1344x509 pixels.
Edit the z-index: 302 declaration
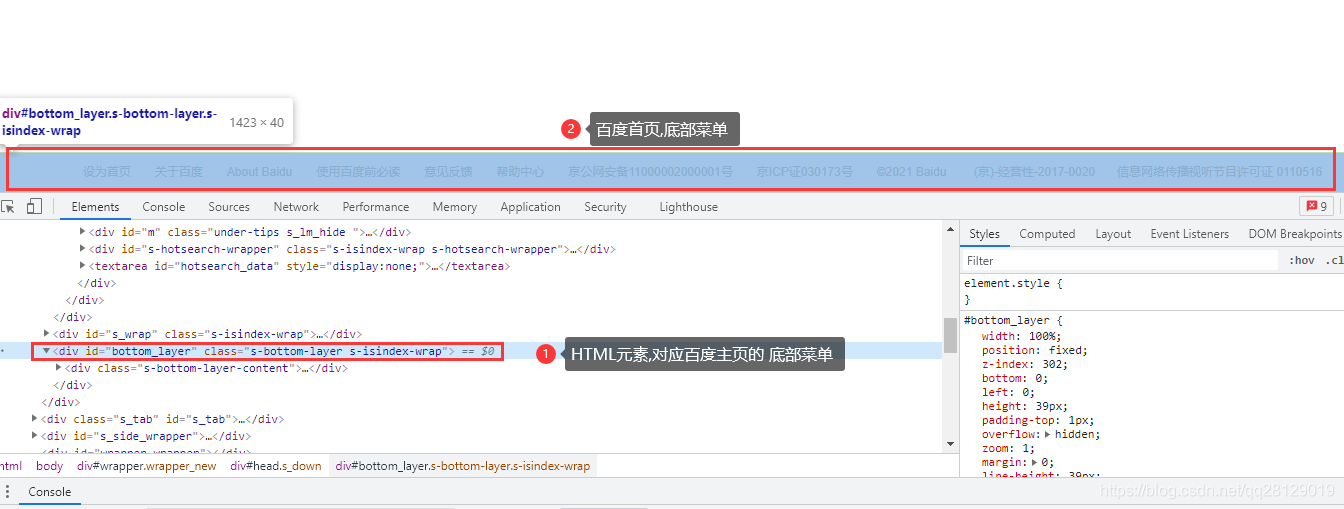tap(1024, 364)
